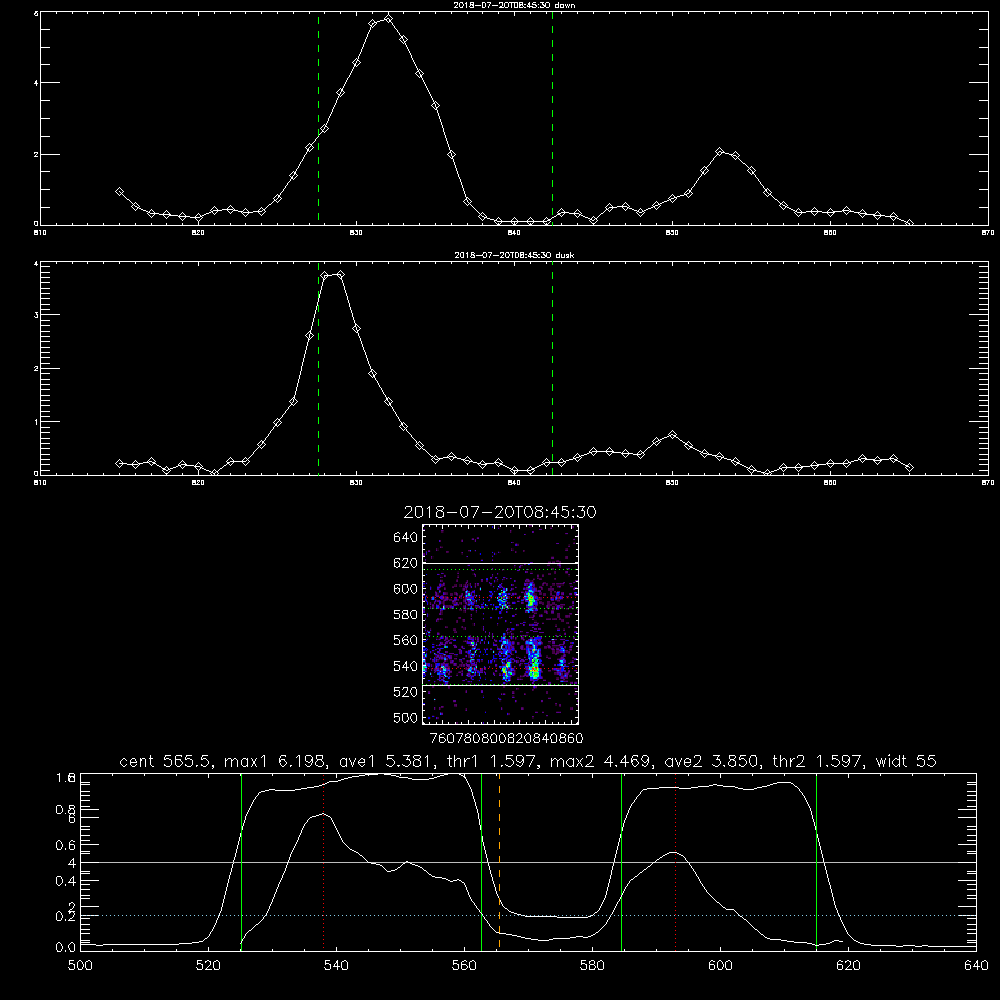Click the bottom plot y-axis label 0.6
Image resolution: width=1000 pixels, height=1000 pixels.
pyautogui.click(x=66, y=845)
